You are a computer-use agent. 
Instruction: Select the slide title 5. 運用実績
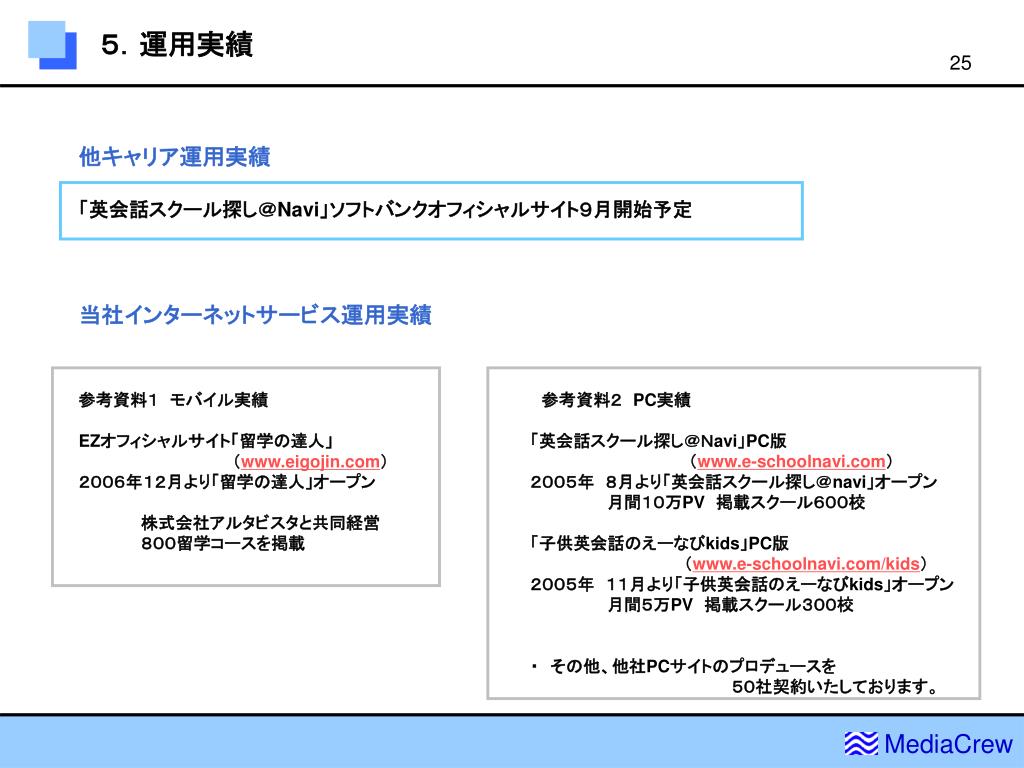click(x=177, y=45)
